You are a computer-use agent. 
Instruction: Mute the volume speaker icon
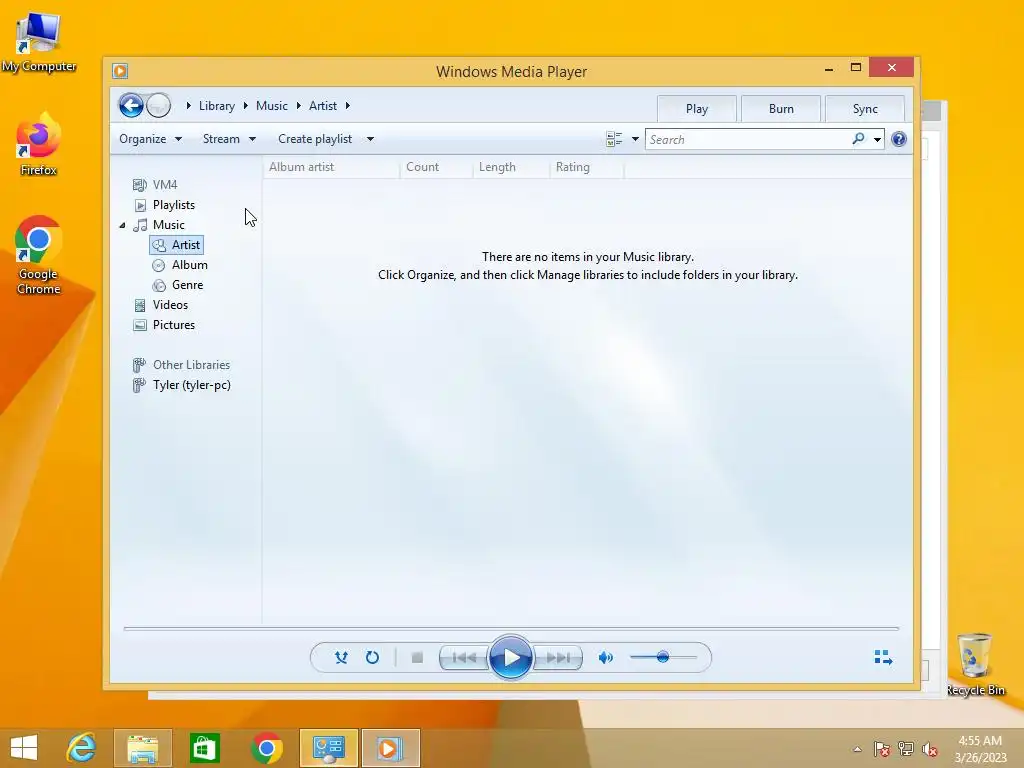pyautogui.click(x=605, y=658)
